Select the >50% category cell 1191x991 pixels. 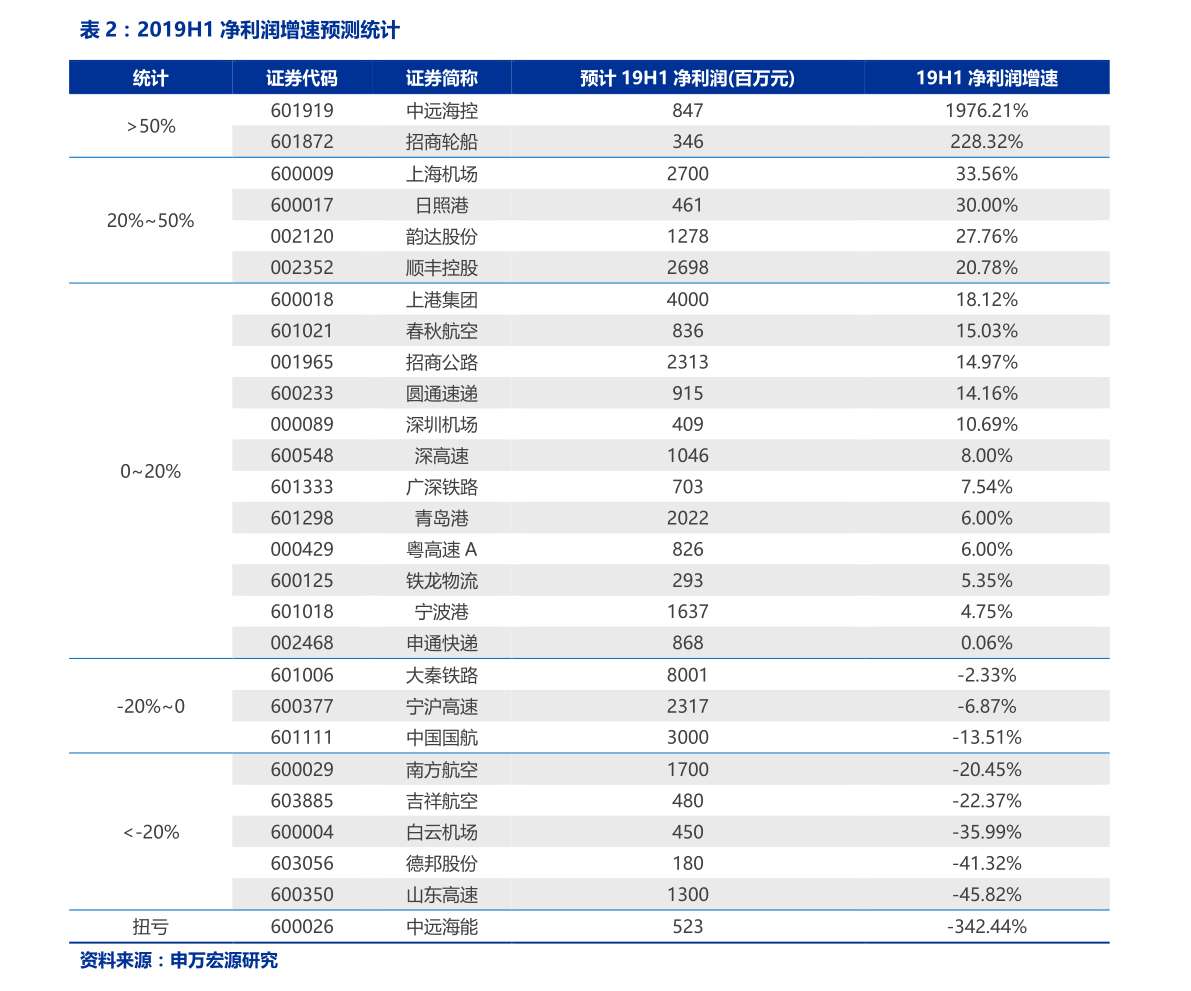pyautogui.click(x=150, y=126)
